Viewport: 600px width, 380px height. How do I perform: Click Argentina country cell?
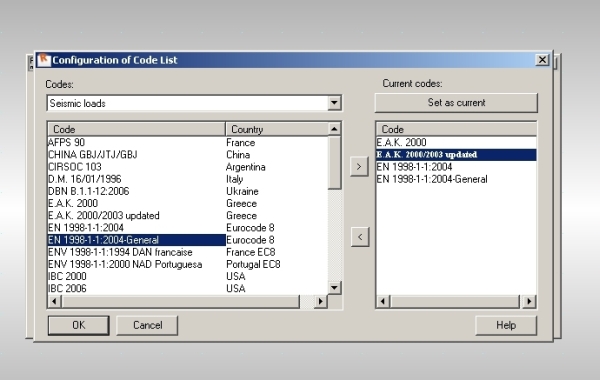click(x=246, y=167)
